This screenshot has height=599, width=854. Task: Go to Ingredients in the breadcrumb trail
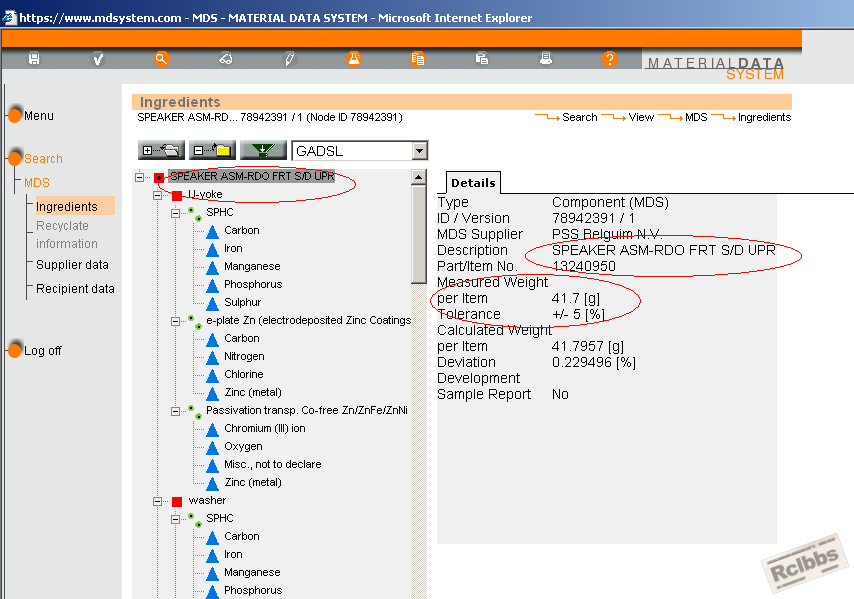tap(764, 117)
